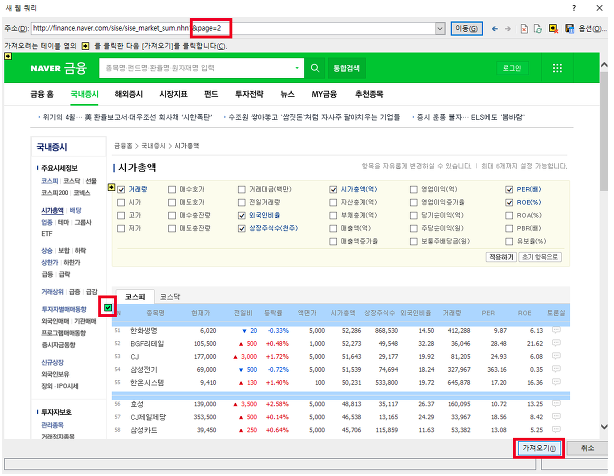Open discussion icon for CJ제일제당 row

pyautogui.click(x=556, y=416)
